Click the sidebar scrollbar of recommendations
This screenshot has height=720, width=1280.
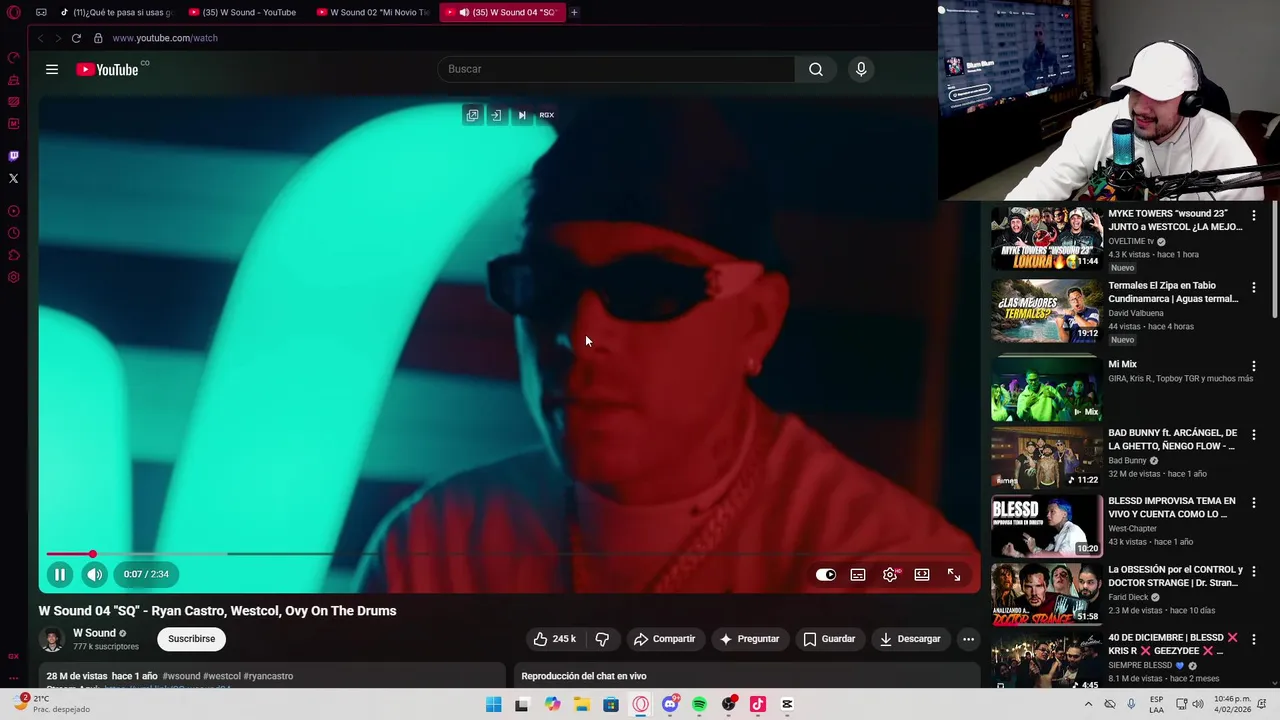click(1275, 260)
